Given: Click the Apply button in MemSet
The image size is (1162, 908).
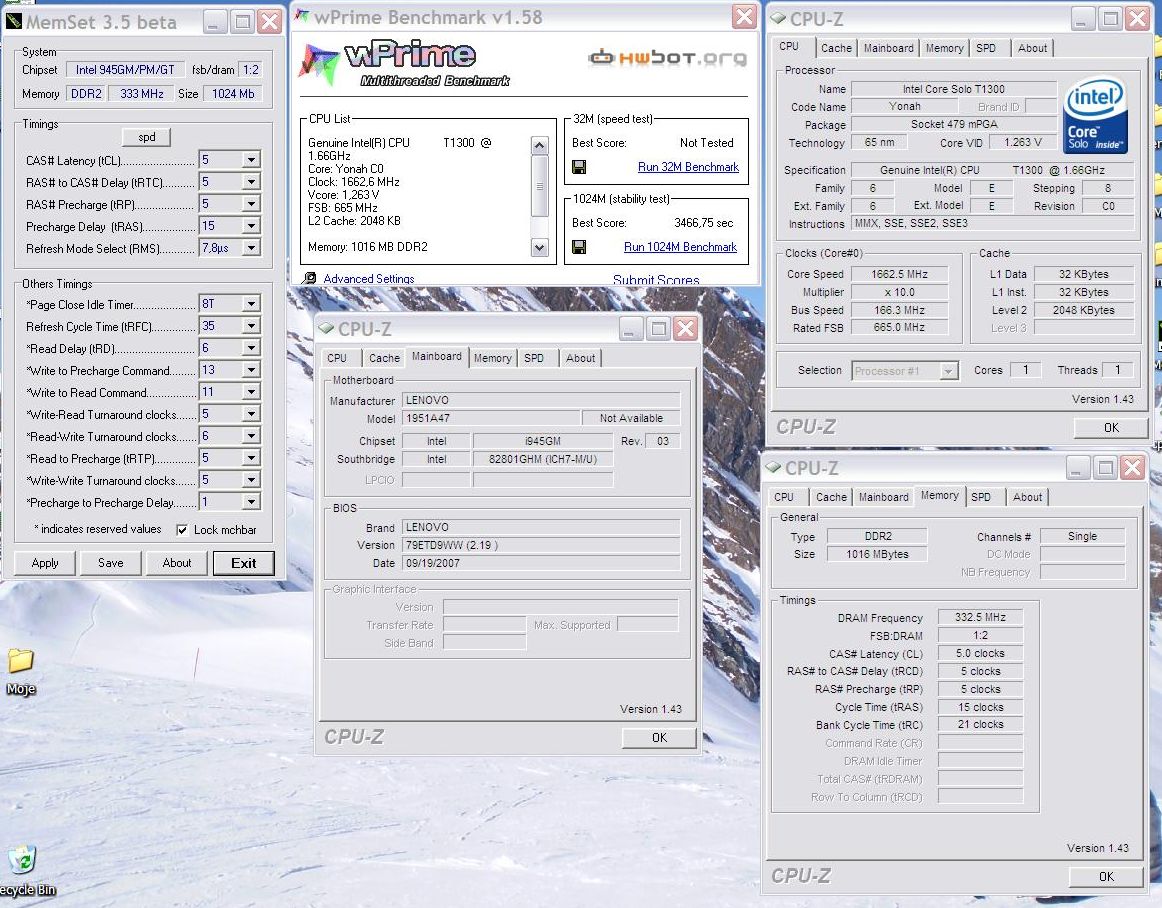Looking at the screenshot, I should tap(45, 563).
